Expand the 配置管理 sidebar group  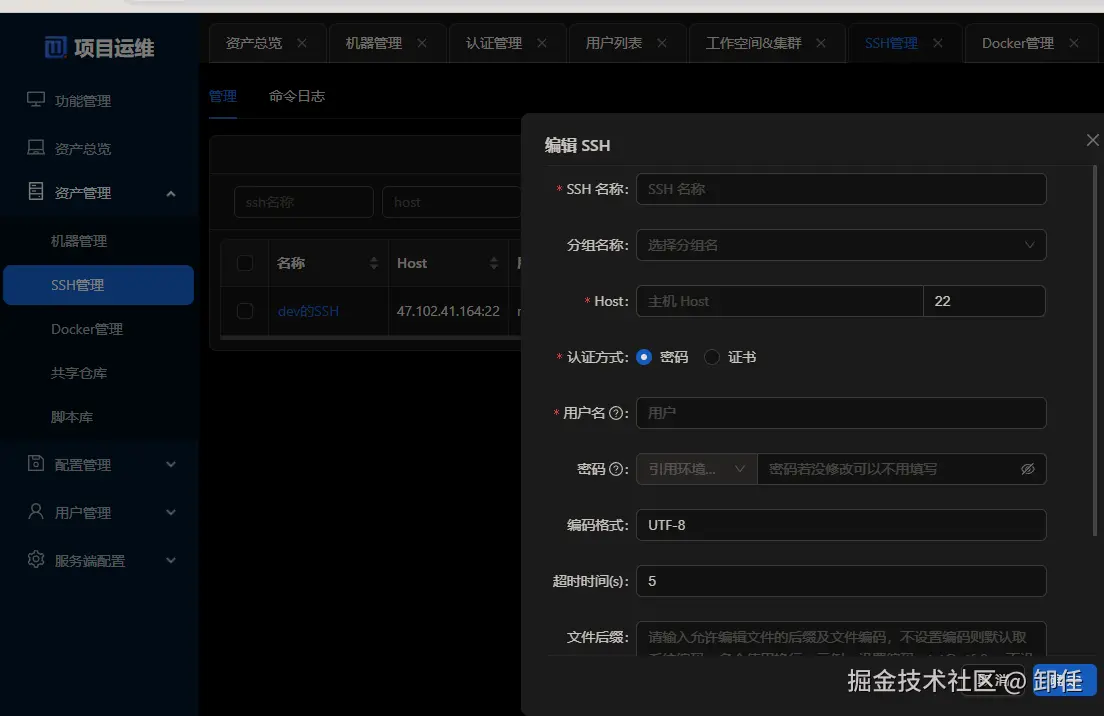click(x=171, y=465)
